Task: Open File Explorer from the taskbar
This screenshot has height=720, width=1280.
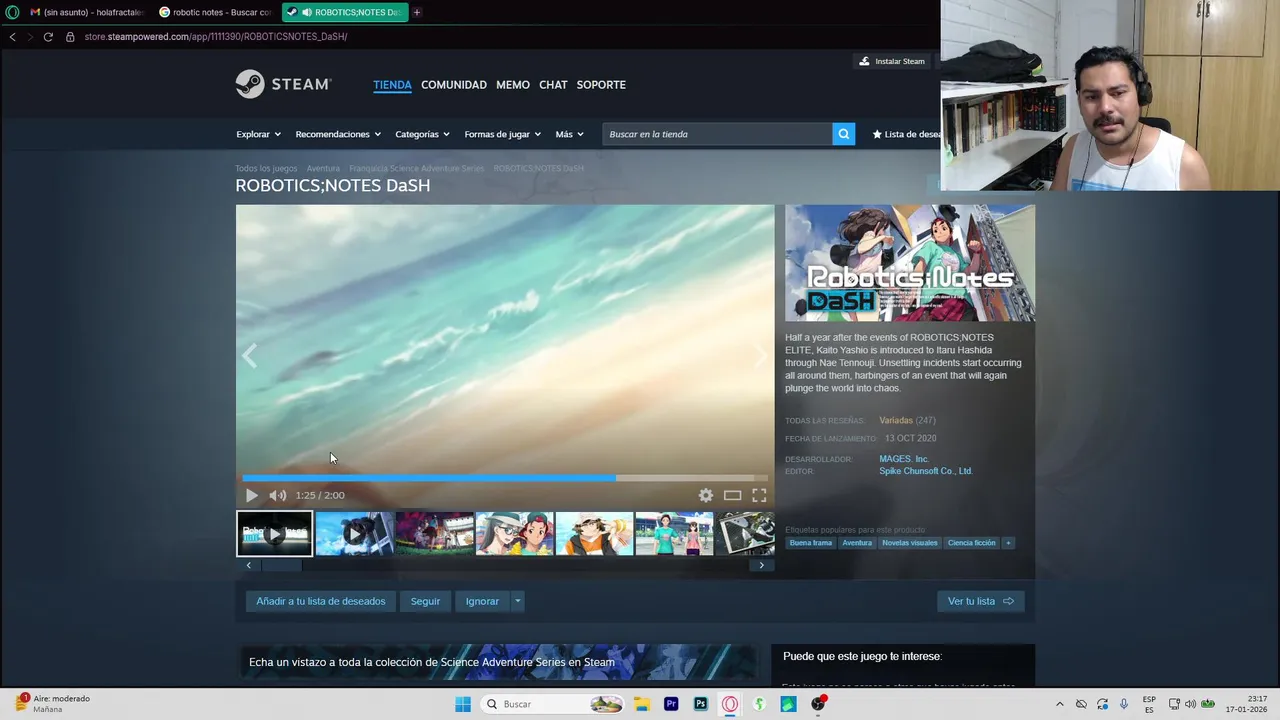Action: [x=641, y=704]
